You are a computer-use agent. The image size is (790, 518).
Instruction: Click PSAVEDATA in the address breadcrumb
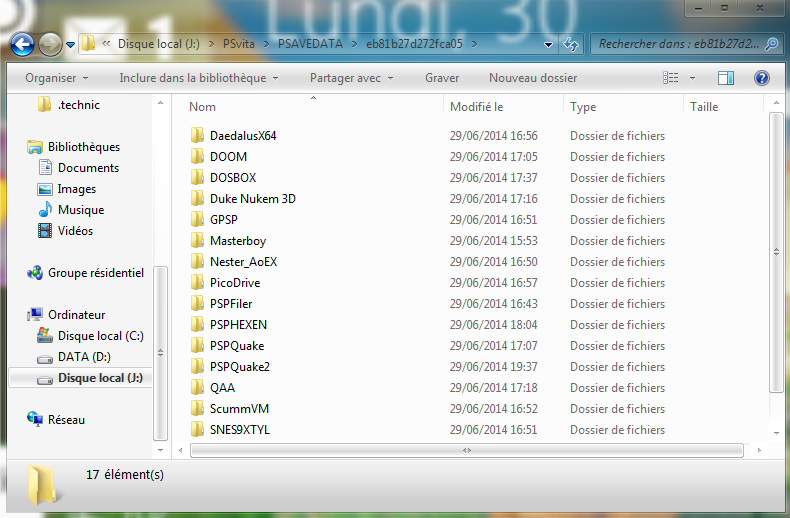310,44
